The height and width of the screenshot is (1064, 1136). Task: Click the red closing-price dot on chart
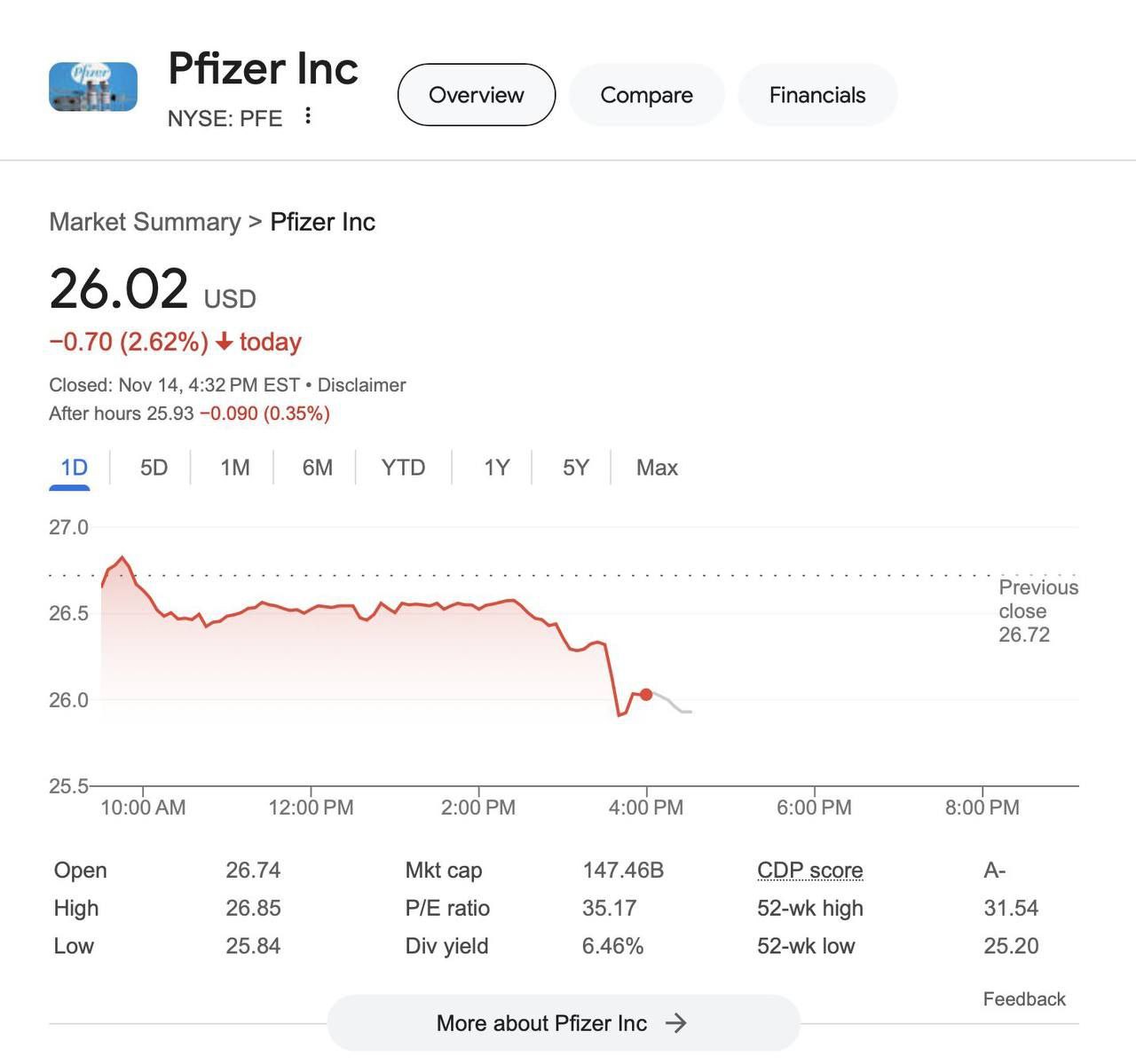646,695
